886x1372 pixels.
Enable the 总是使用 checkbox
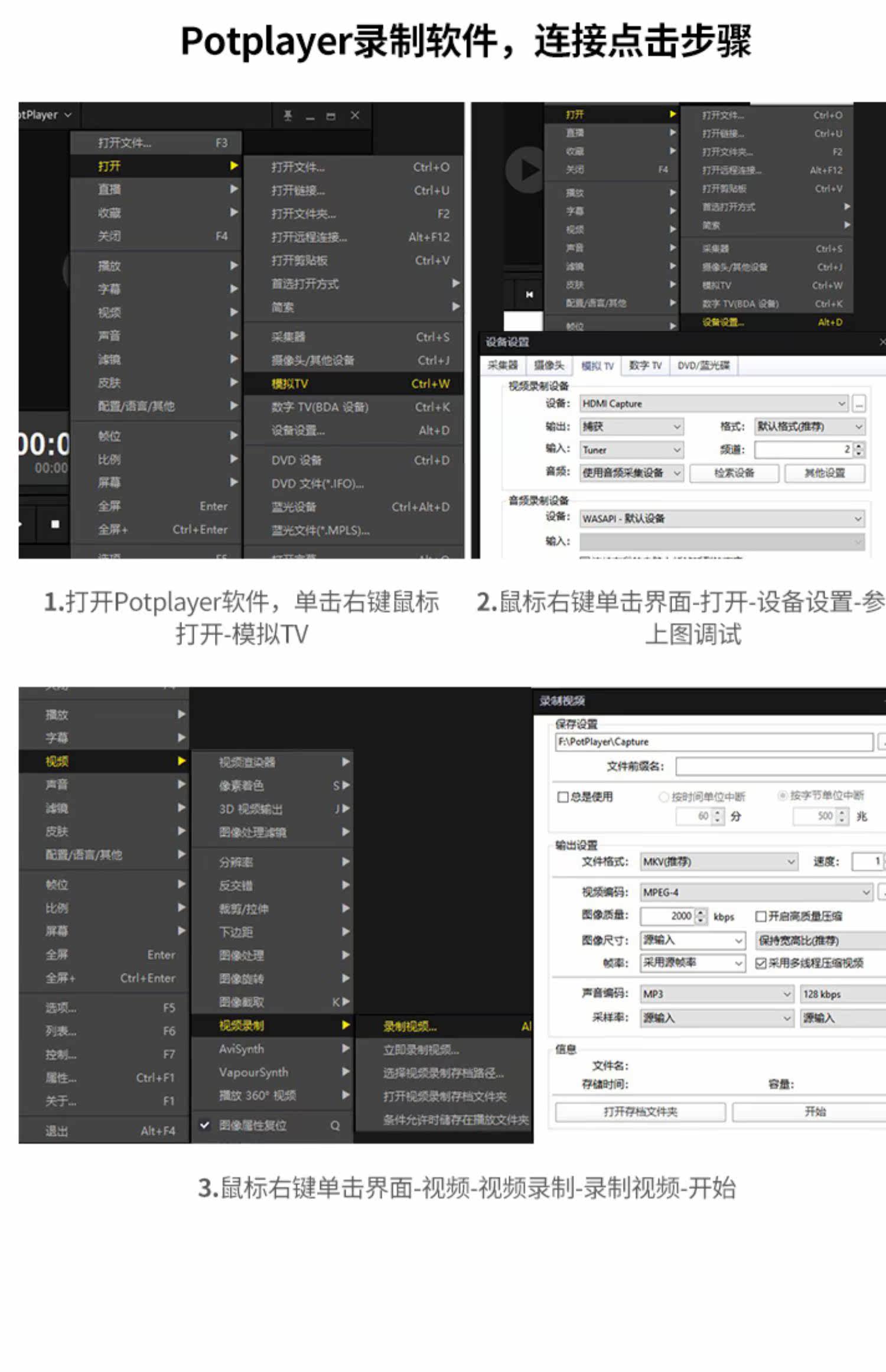563,797
